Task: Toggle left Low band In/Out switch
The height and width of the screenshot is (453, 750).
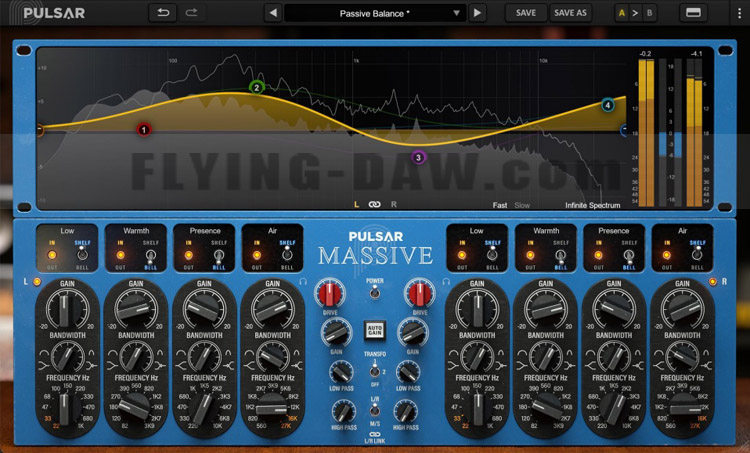Action: [52, 255]
